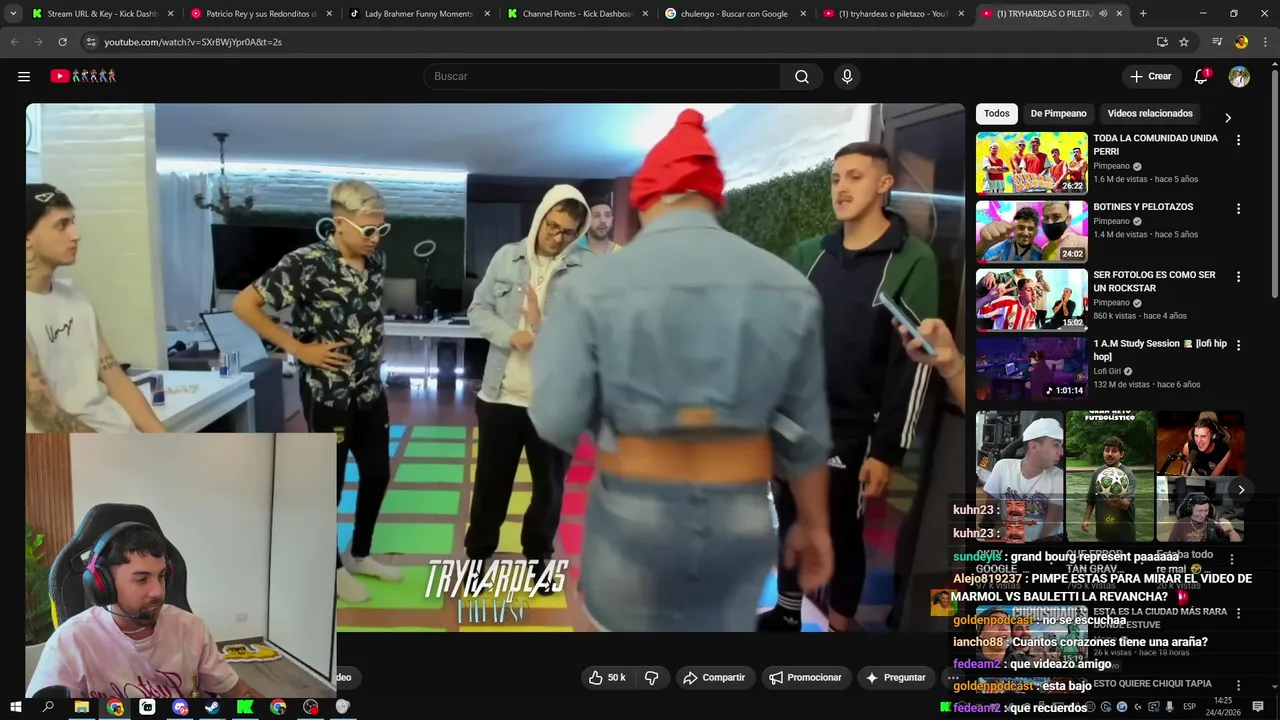This screenshot has height=720, width=1280.
Task: Open the notifications bell
Action: (1202, 76)
